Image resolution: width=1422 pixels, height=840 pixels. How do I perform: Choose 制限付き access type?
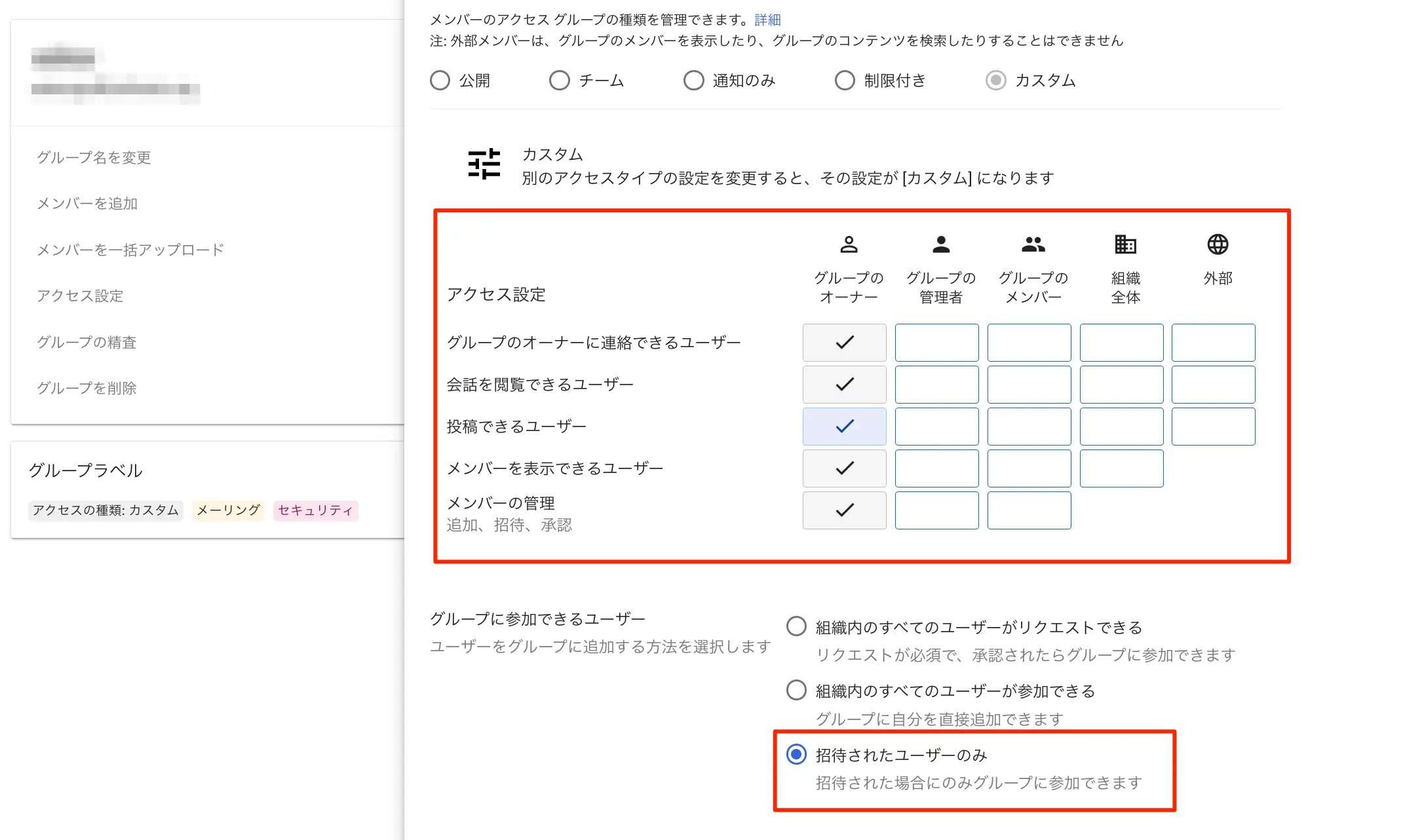click(845, 81)
